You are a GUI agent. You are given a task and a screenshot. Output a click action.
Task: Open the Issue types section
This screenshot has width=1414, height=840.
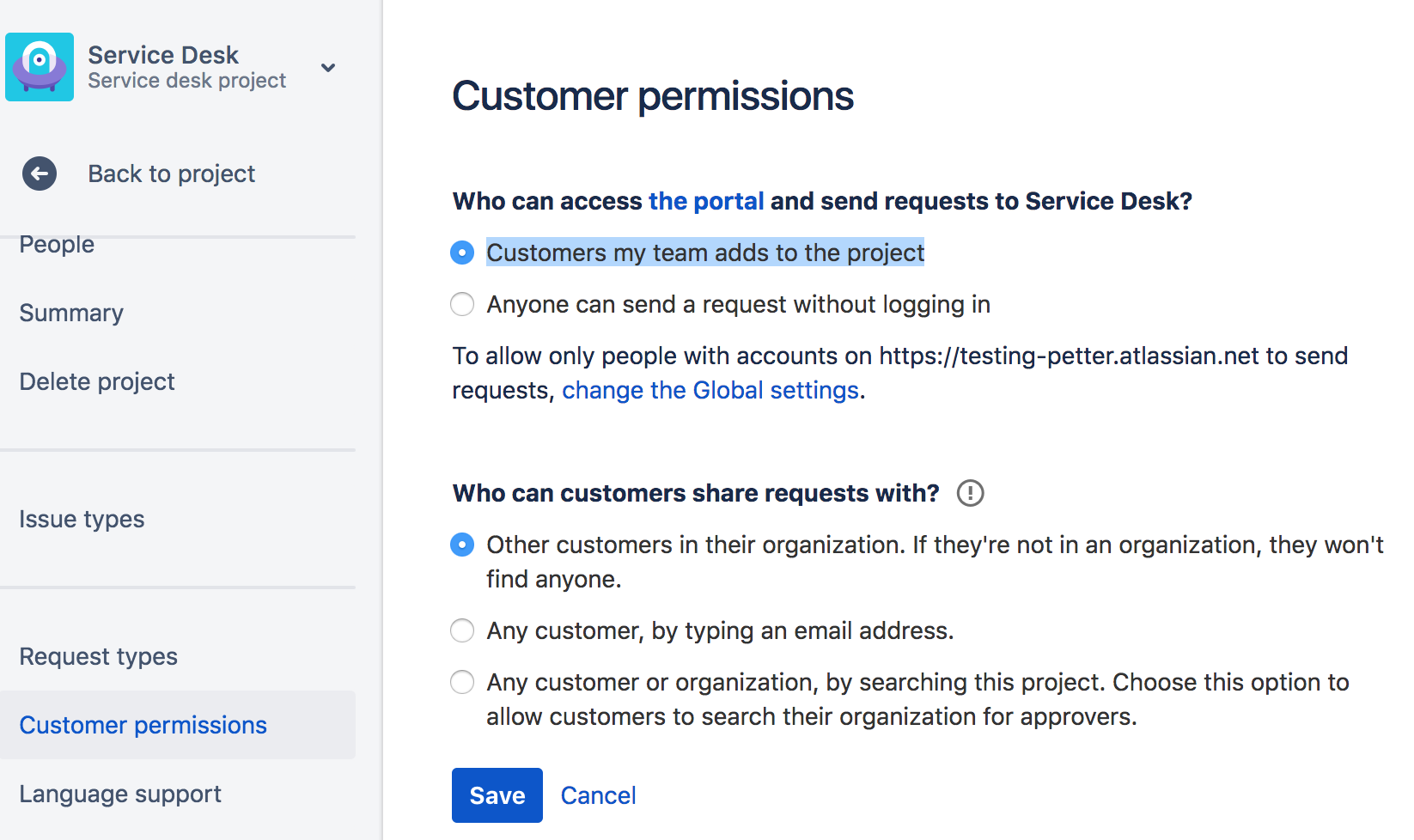[x=82, y=519]
